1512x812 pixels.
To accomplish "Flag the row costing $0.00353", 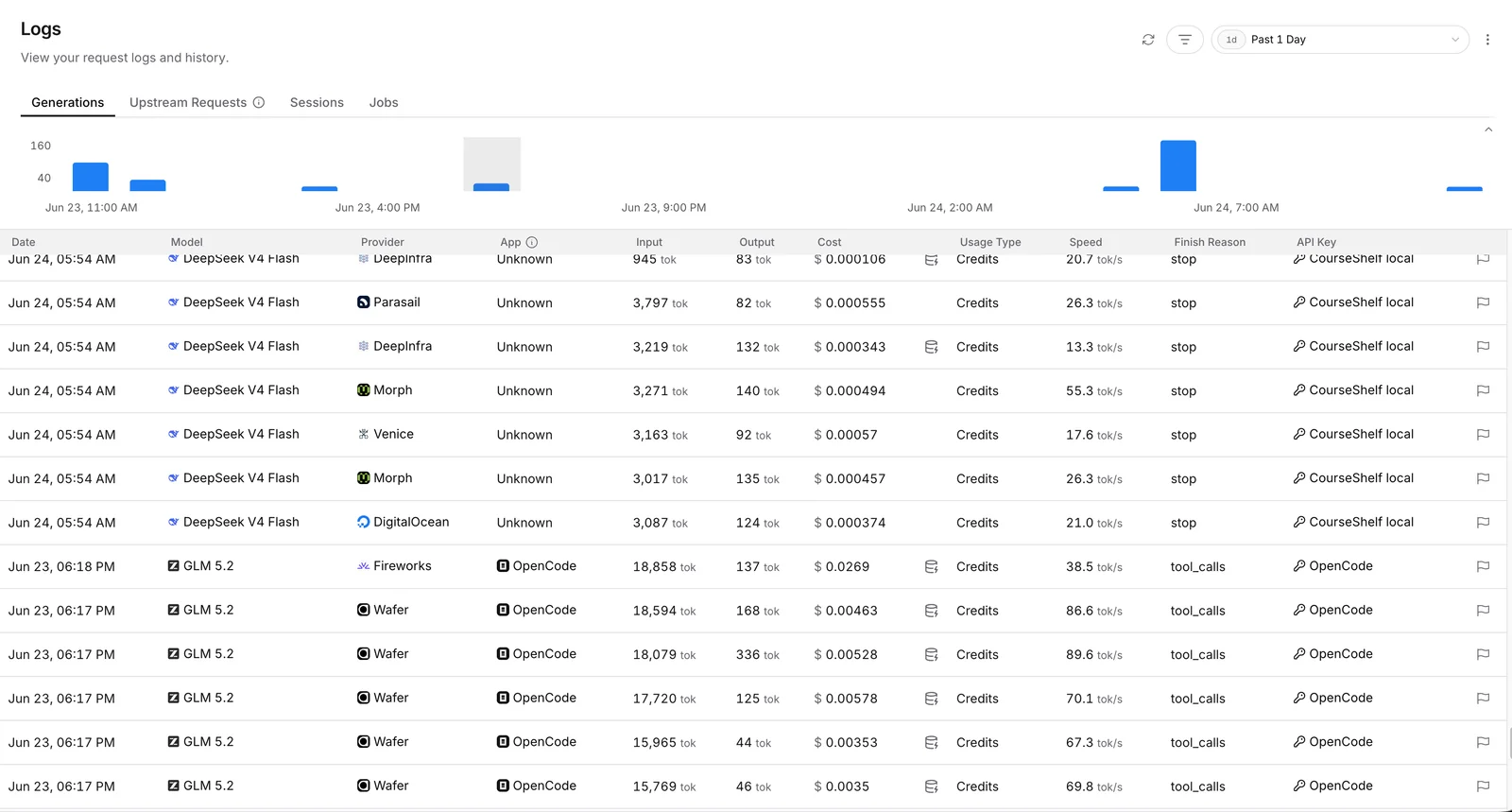I will (x=1483, y=742).
